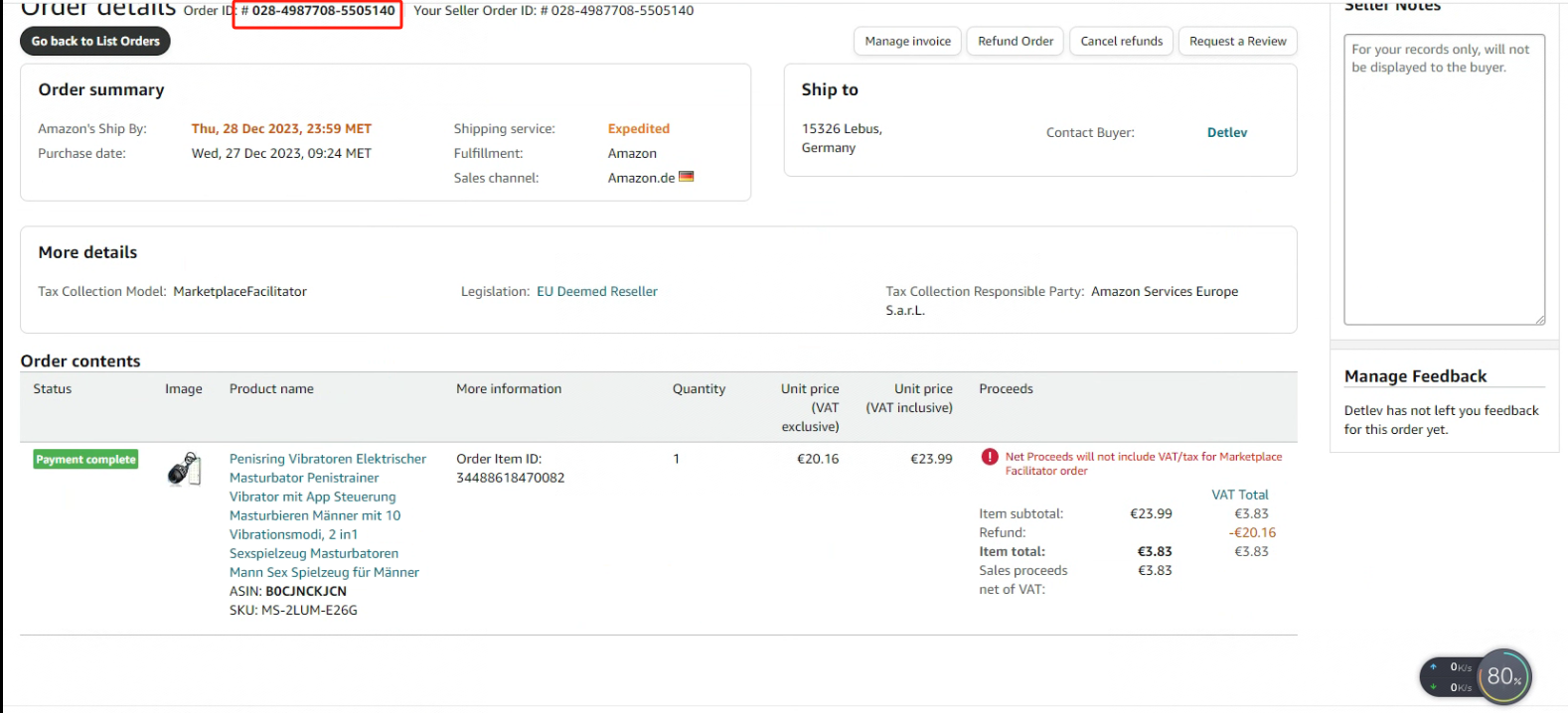This screenshot has height=713, width=1568.
Task: Open the EU Deemed Reseller legislation link
Action: 597,291
